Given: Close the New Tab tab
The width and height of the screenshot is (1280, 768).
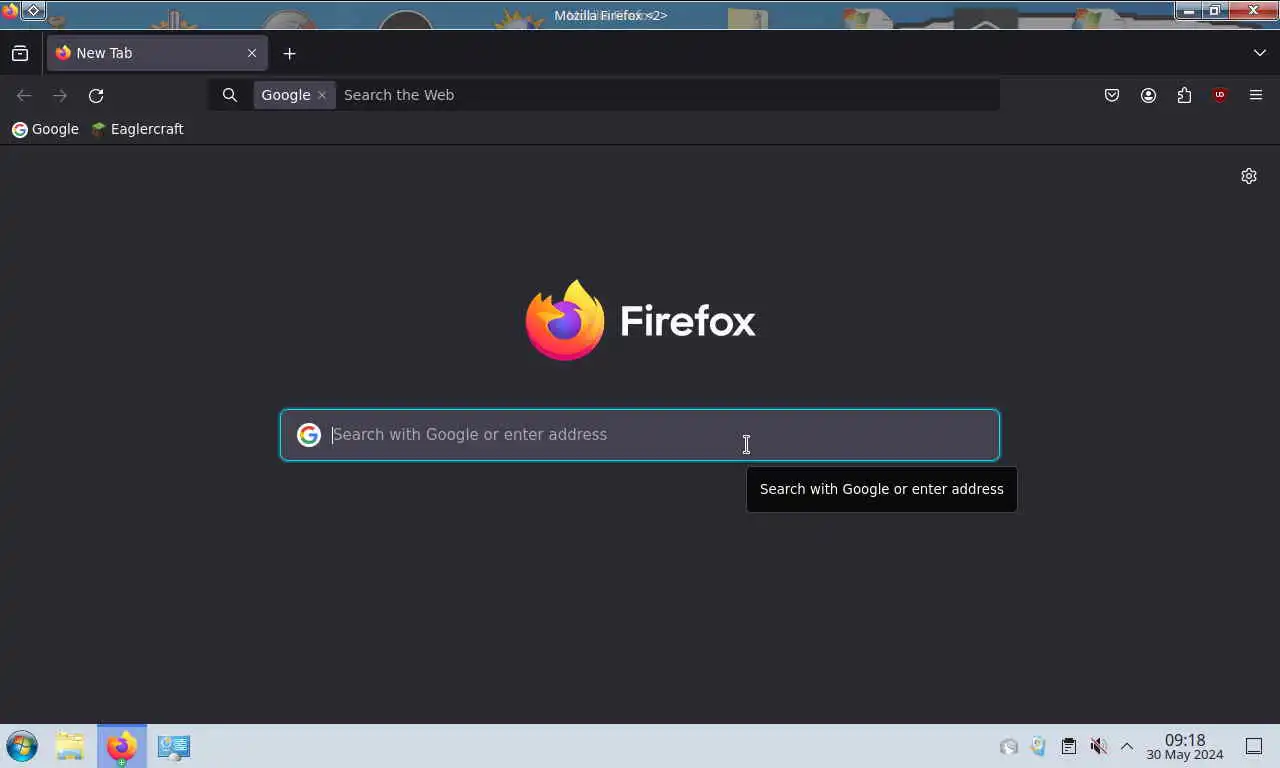Looking at the screenshot, I should tap(252, 53).
